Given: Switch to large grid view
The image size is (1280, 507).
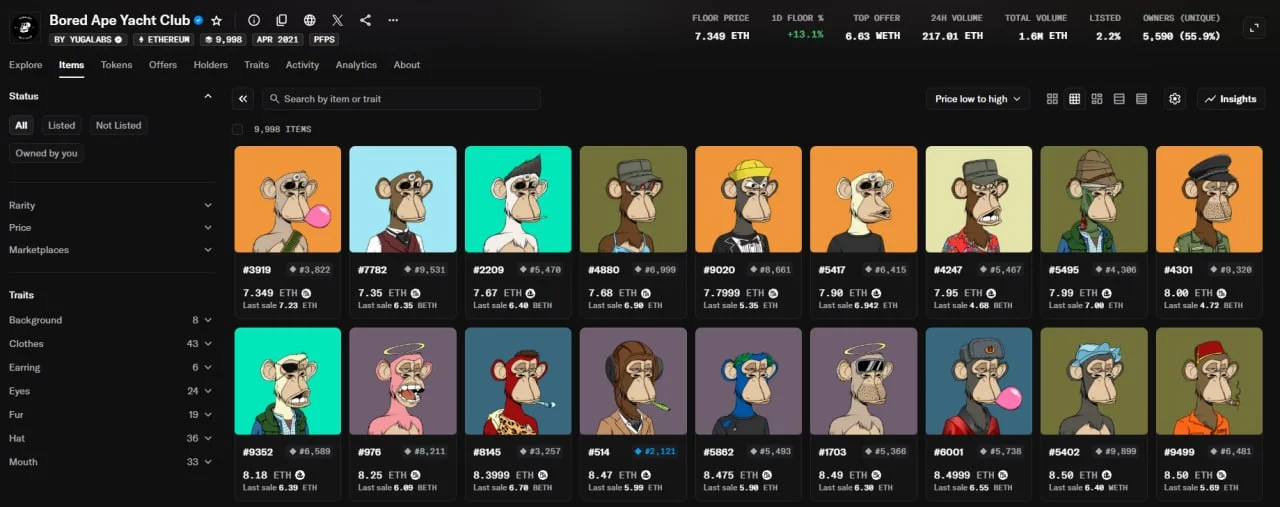Looking at the screenshot, I should coord(1052,99).
